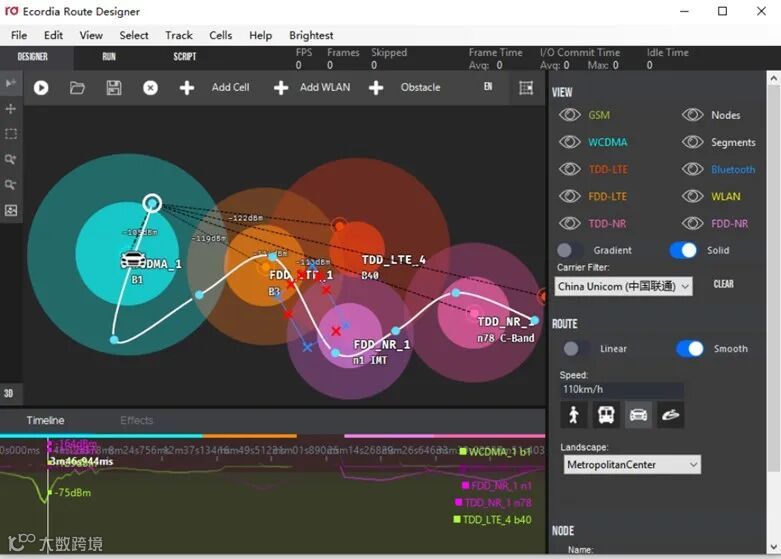Choose car speed mode icon
The width and height of the screenshot is (781, 559).
(638, 415)
